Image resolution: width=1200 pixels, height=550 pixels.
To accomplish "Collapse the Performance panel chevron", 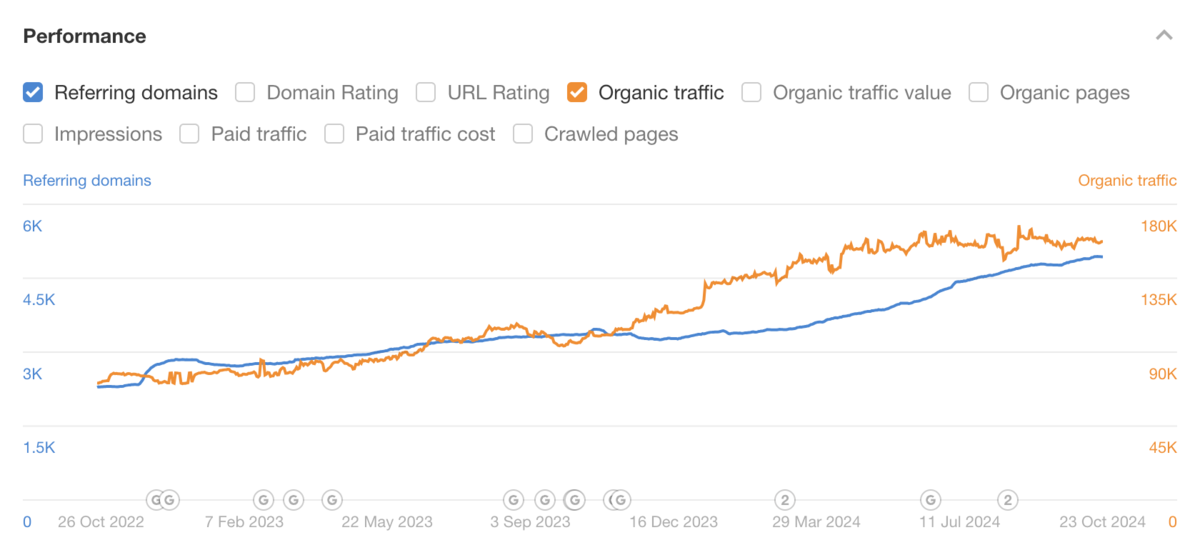I will click(x=1163, y=36).
